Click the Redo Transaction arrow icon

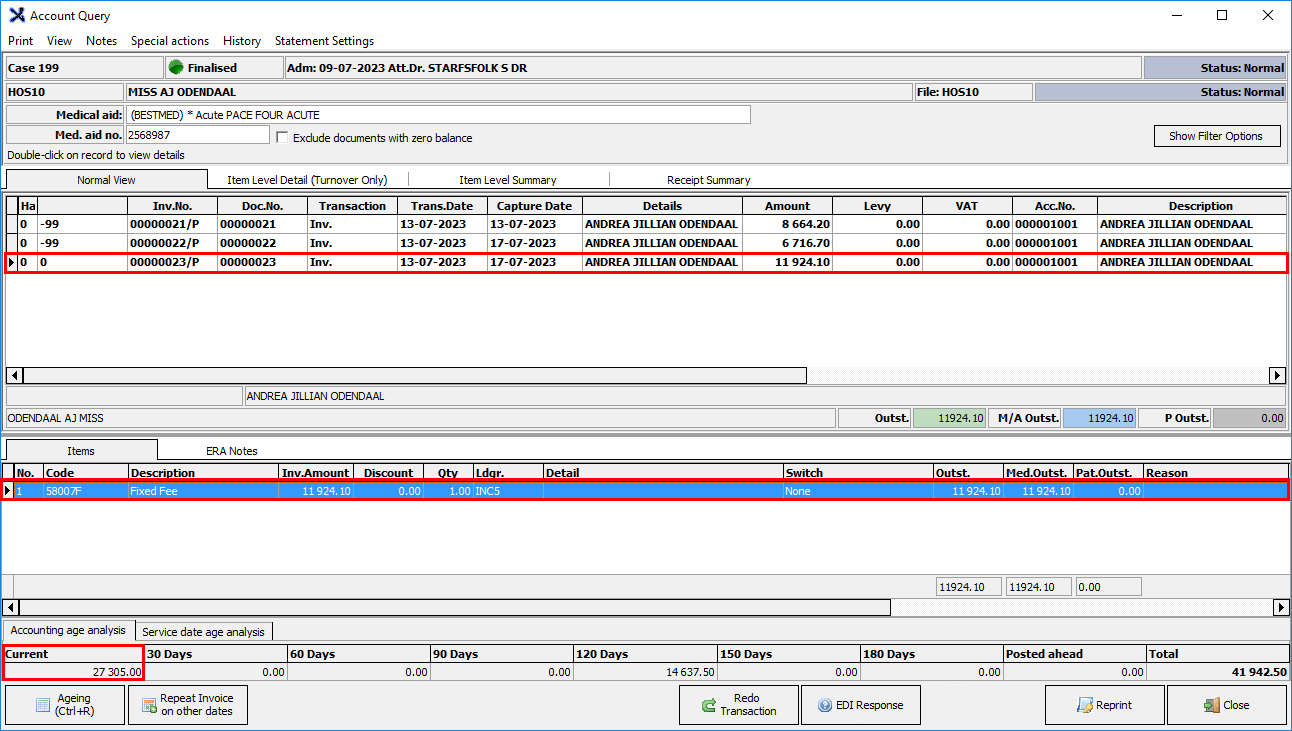(x=707, y=705)
